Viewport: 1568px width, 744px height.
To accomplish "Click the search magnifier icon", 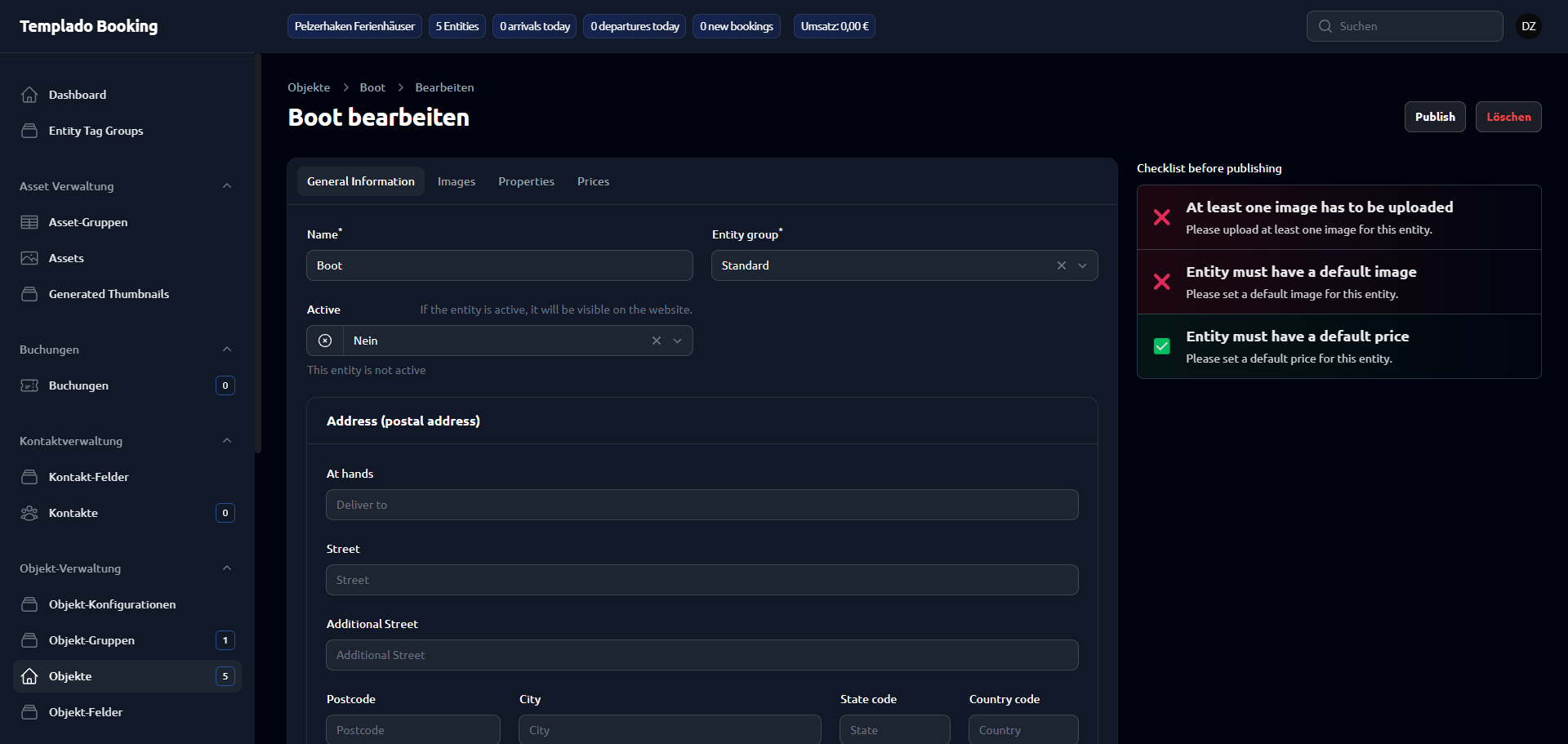I will tap(1325, 26).
